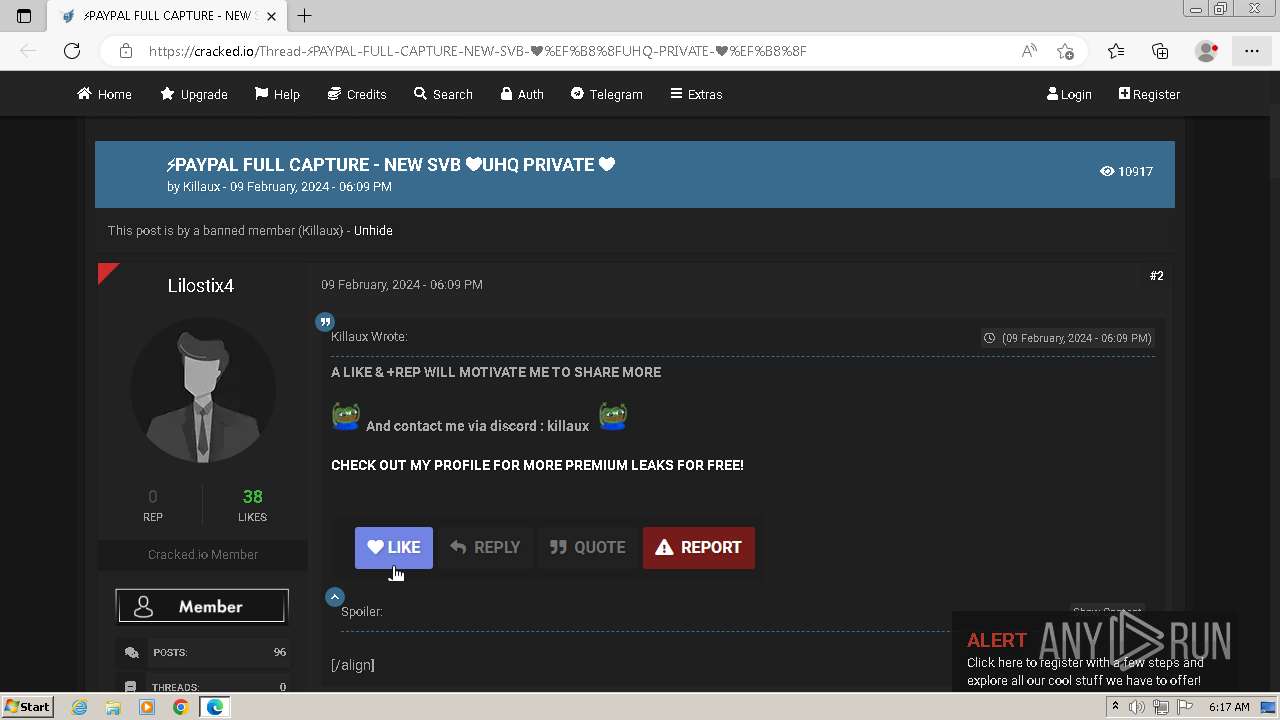Click the address bar URL

[478, 51]
